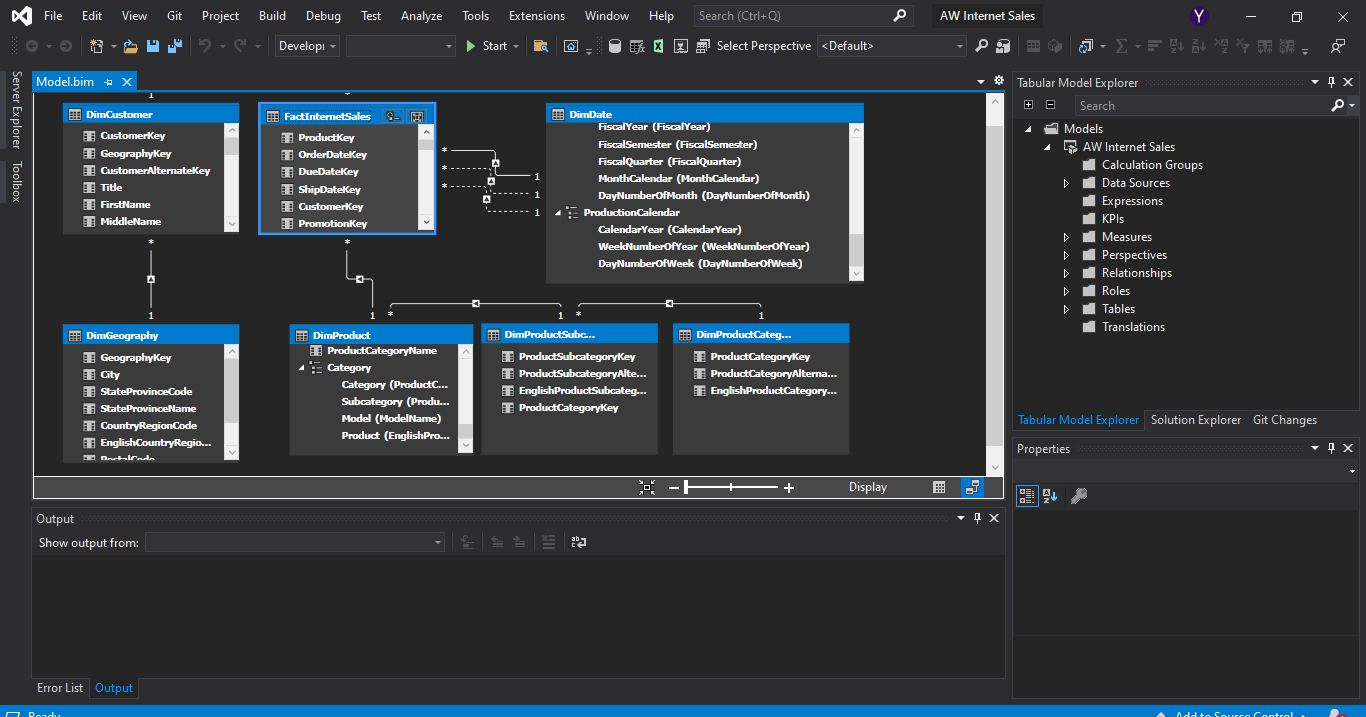Open the Open File folder icon
The width and height of the screenshot is (1366, 717).
(130, 46)
